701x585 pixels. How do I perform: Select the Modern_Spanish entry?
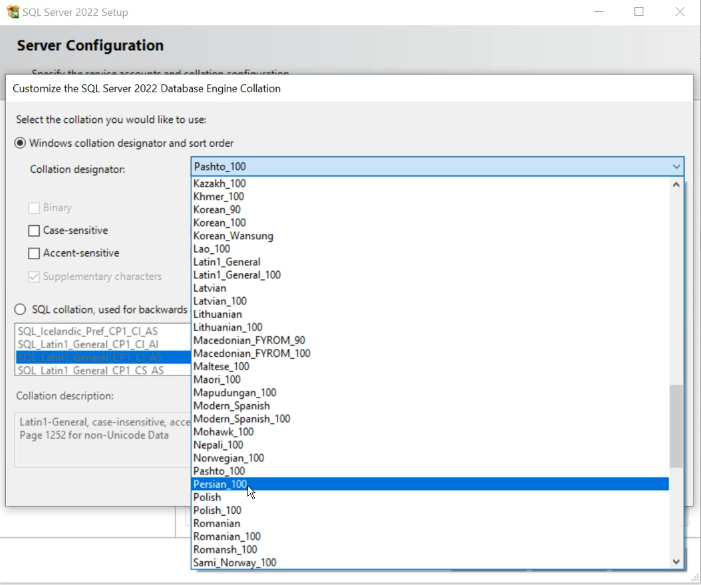pyautogui.click(x=430, y=405)
